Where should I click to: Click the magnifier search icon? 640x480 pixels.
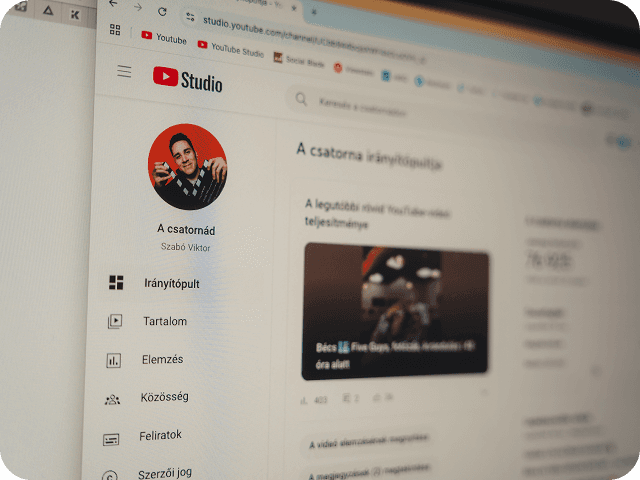tap(301, 99)
